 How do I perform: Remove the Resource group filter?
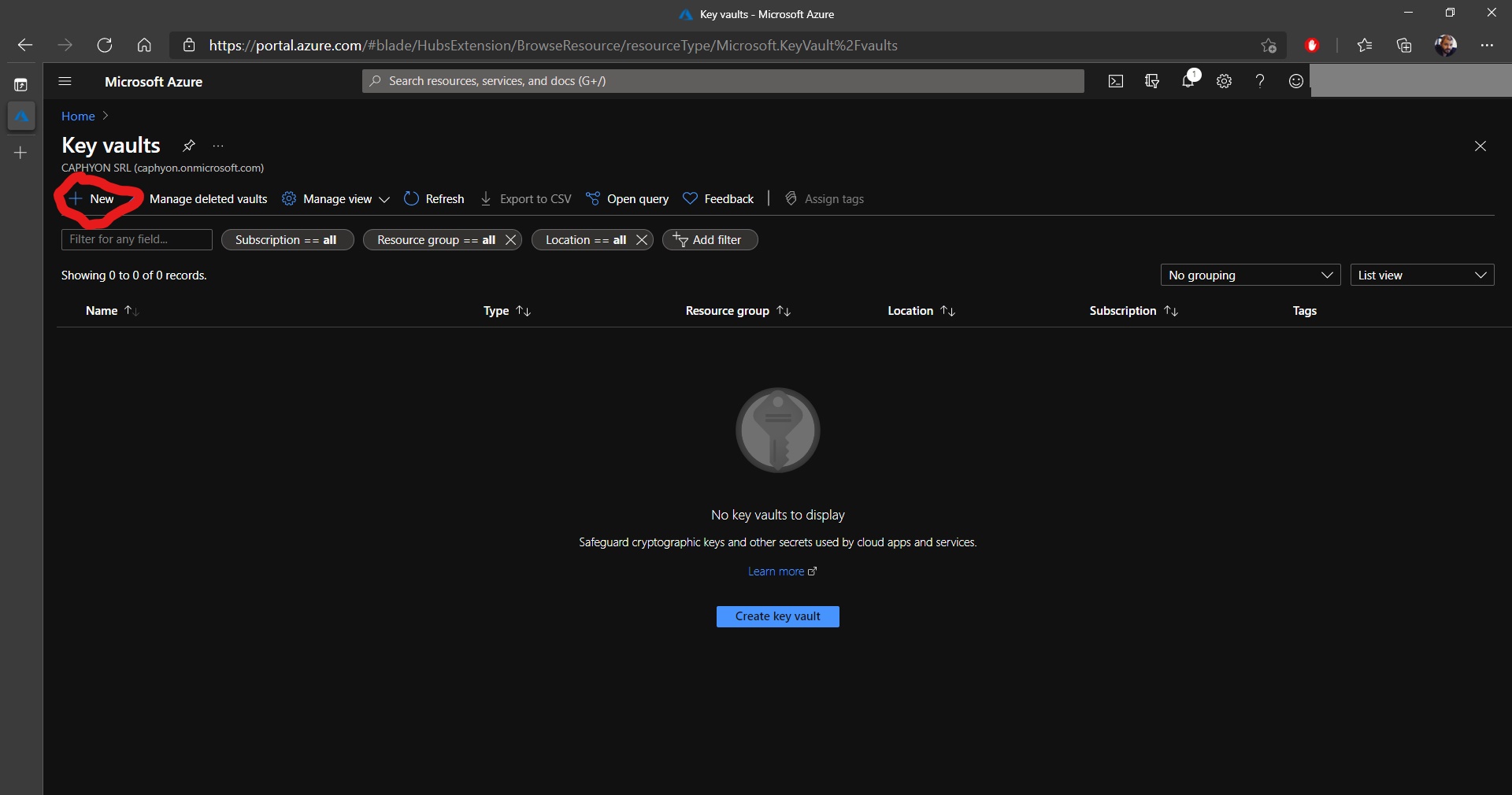click(510, 240)
